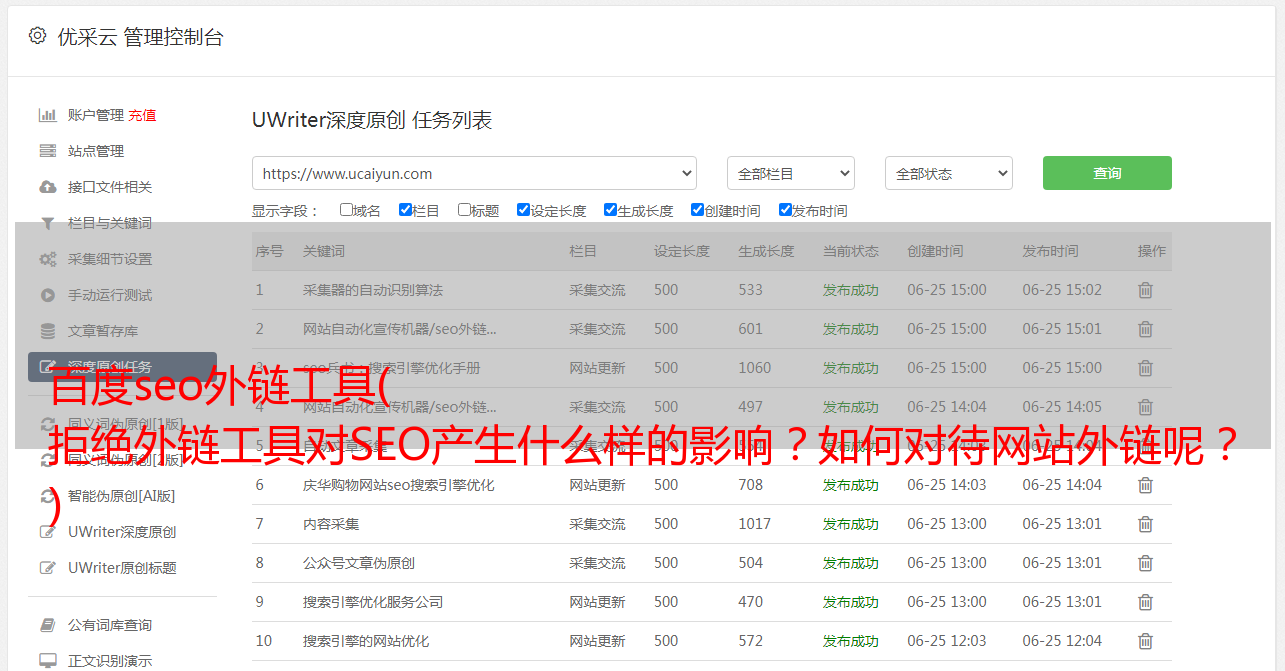1285x671 pixels.
Task: Click the play icon for 手动运行测试
Action: click(x=47, y=295)
